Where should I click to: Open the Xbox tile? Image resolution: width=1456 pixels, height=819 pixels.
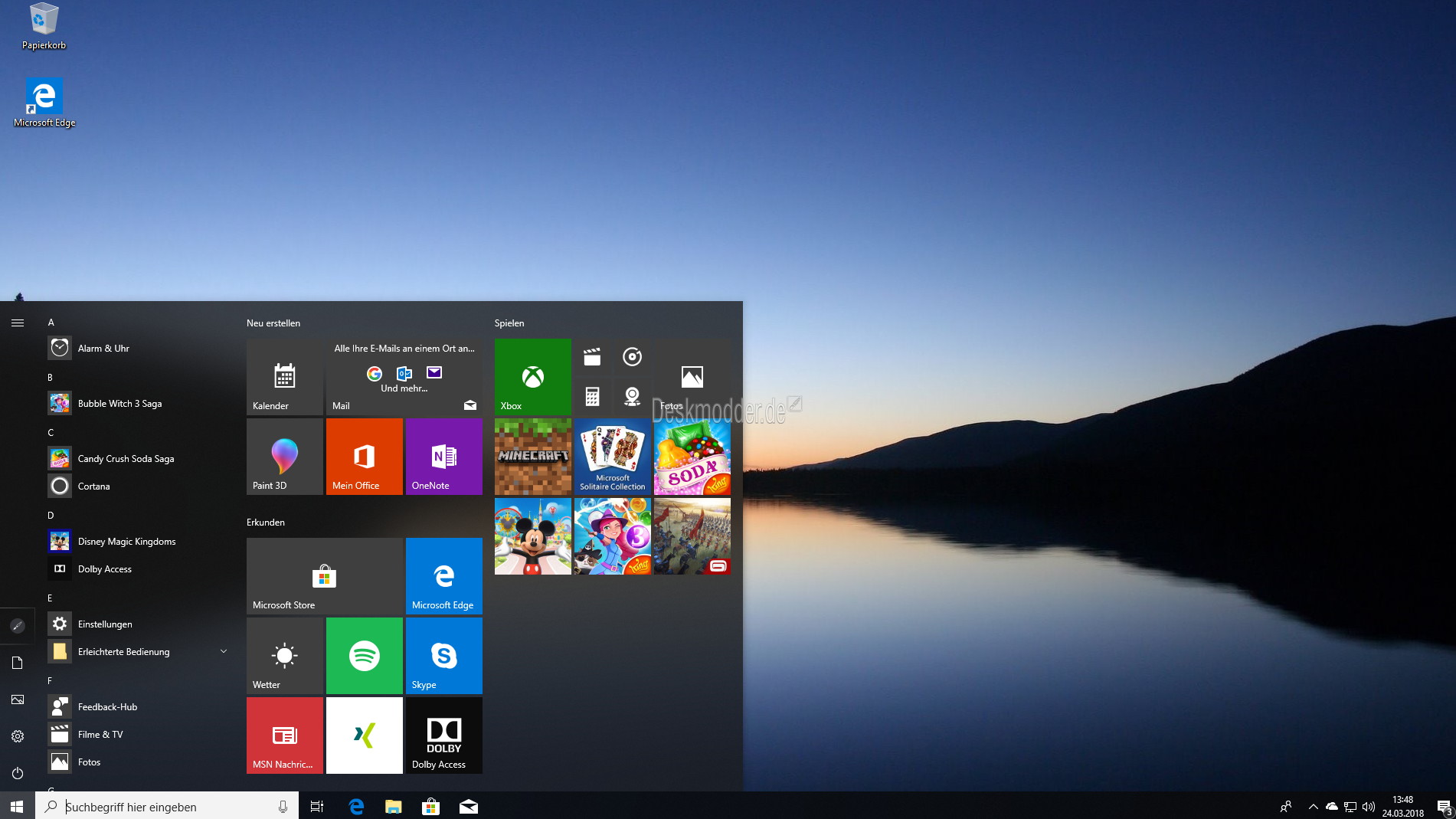(533, 377)
